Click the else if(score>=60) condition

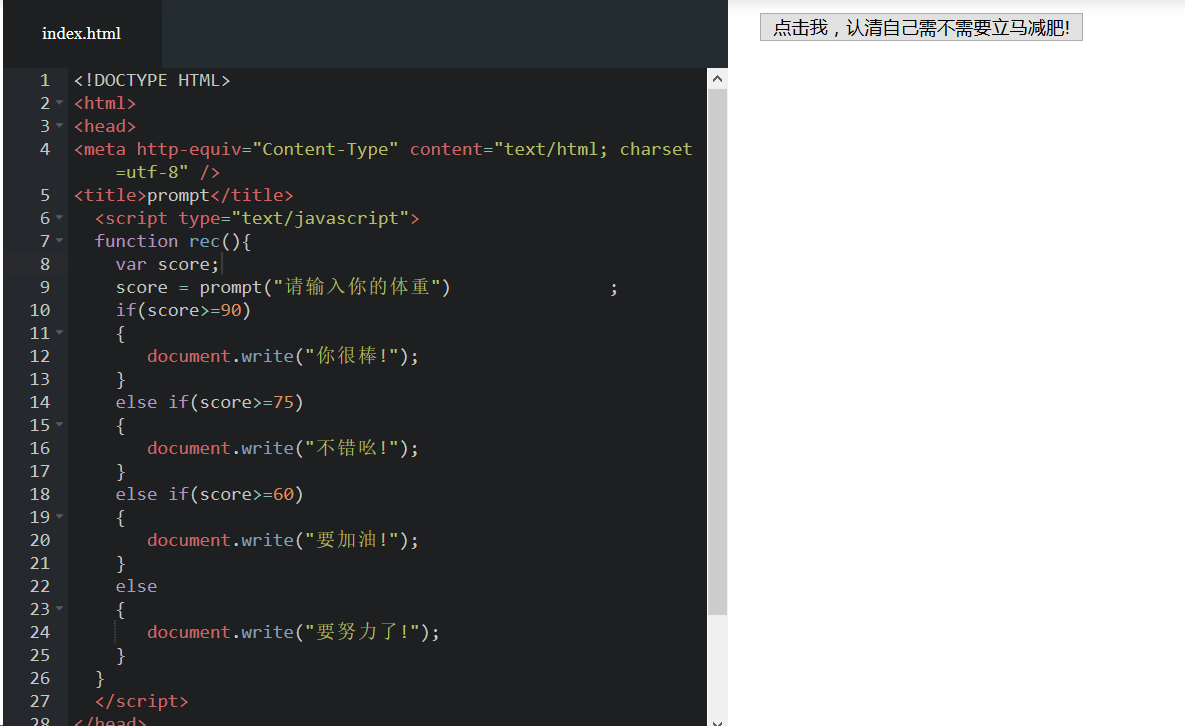pyautogui.click(x=209, y=494)
